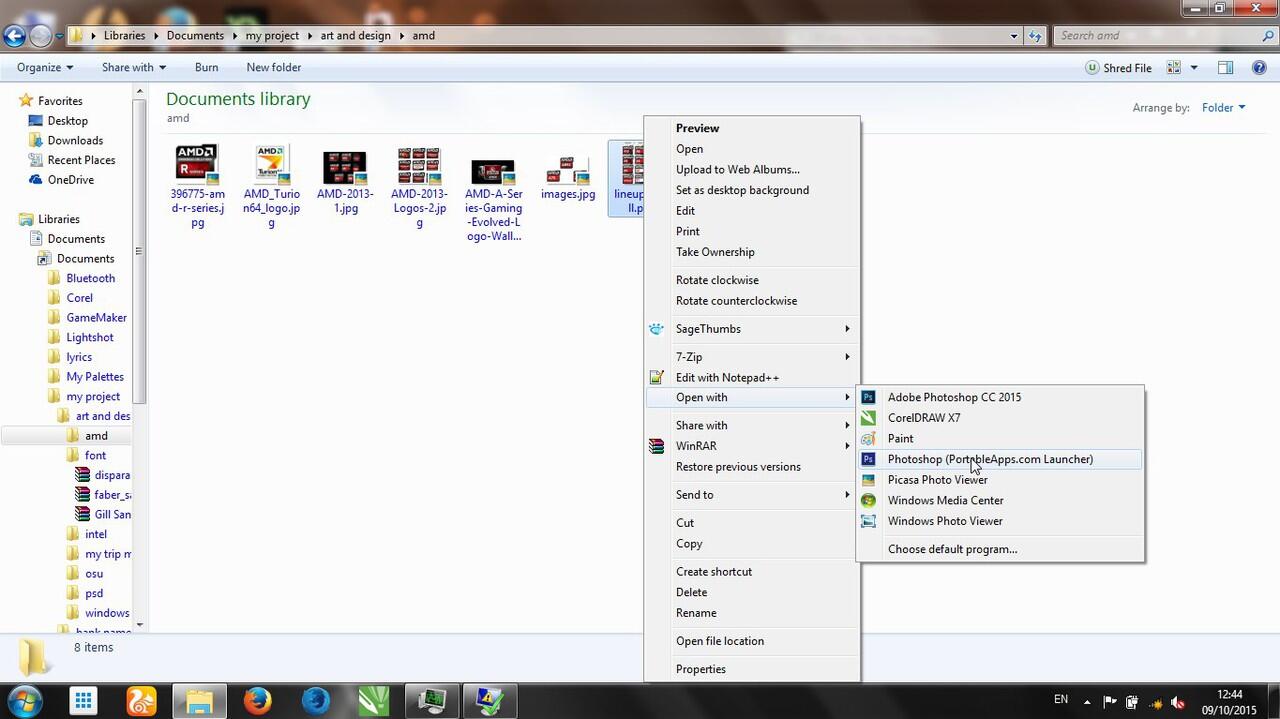The image size is (1280, 719).
Task: Click the Windows Media Center icon
Action: pos(868,500)
